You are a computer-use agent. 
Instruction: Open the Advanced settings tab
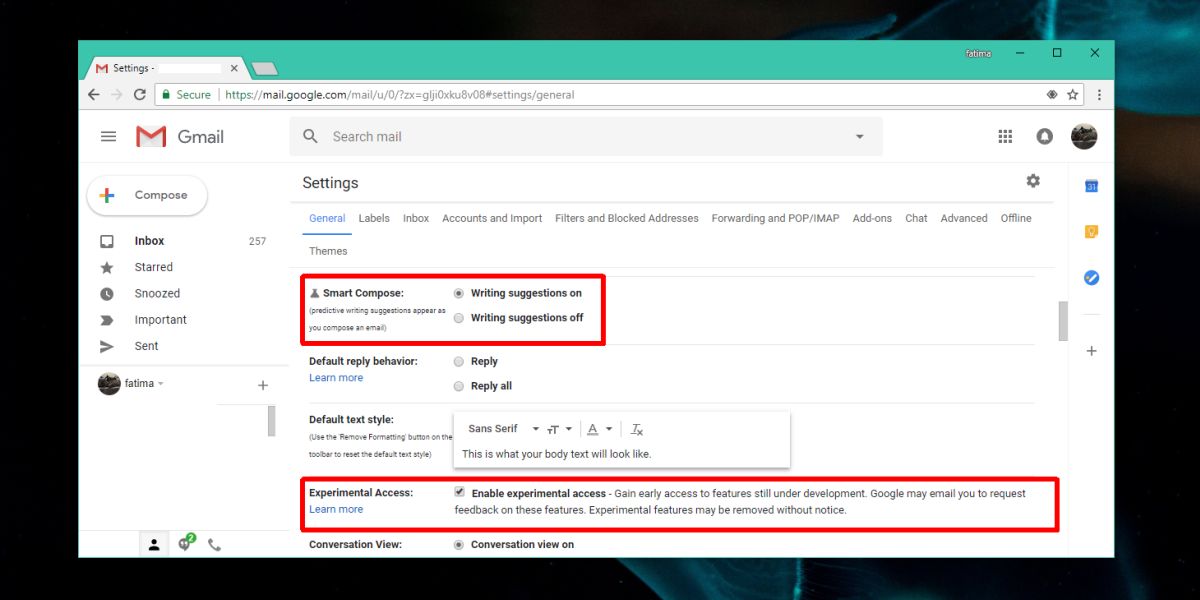[964, 218]
